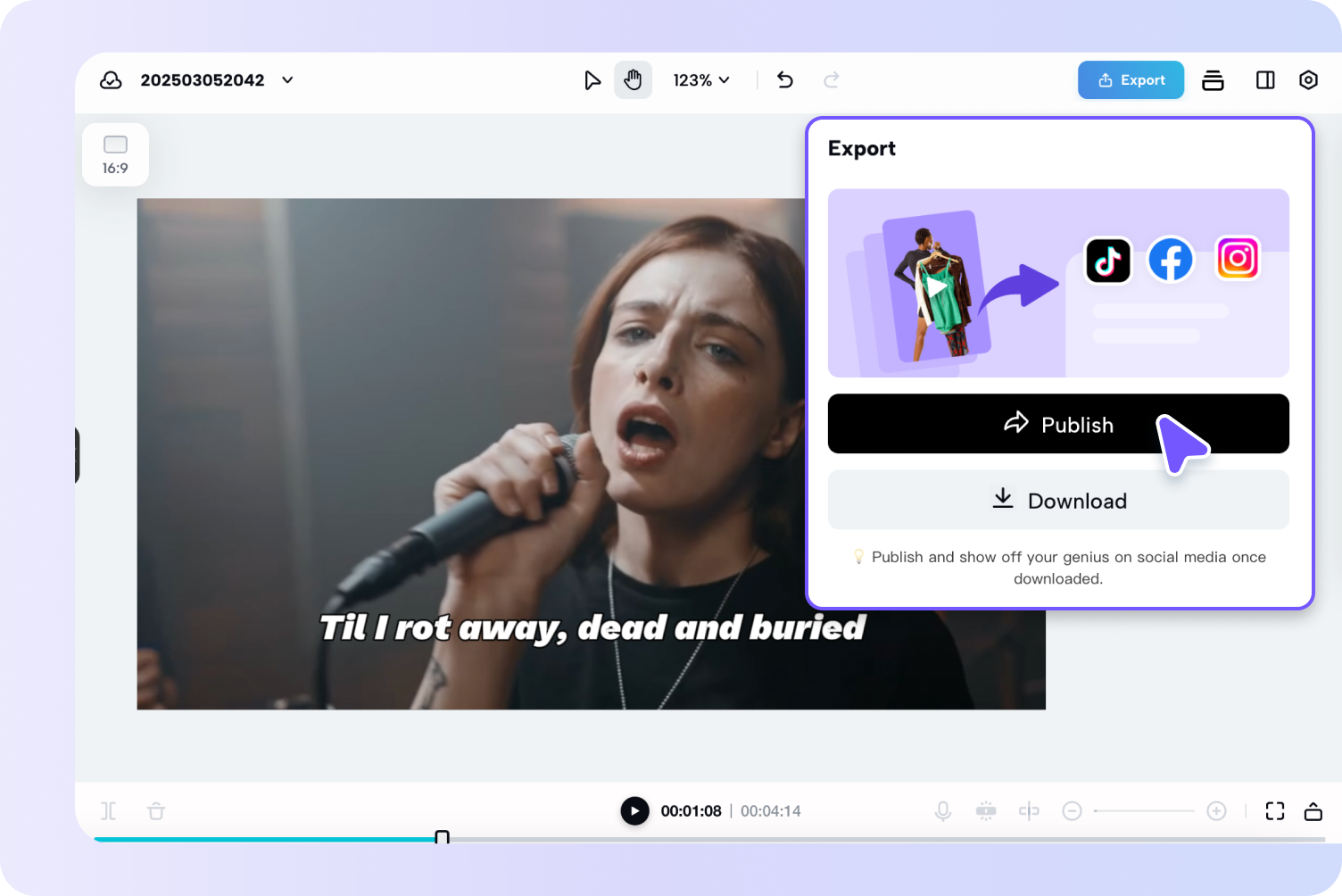Share to Facebook

tap(1171, 260)
